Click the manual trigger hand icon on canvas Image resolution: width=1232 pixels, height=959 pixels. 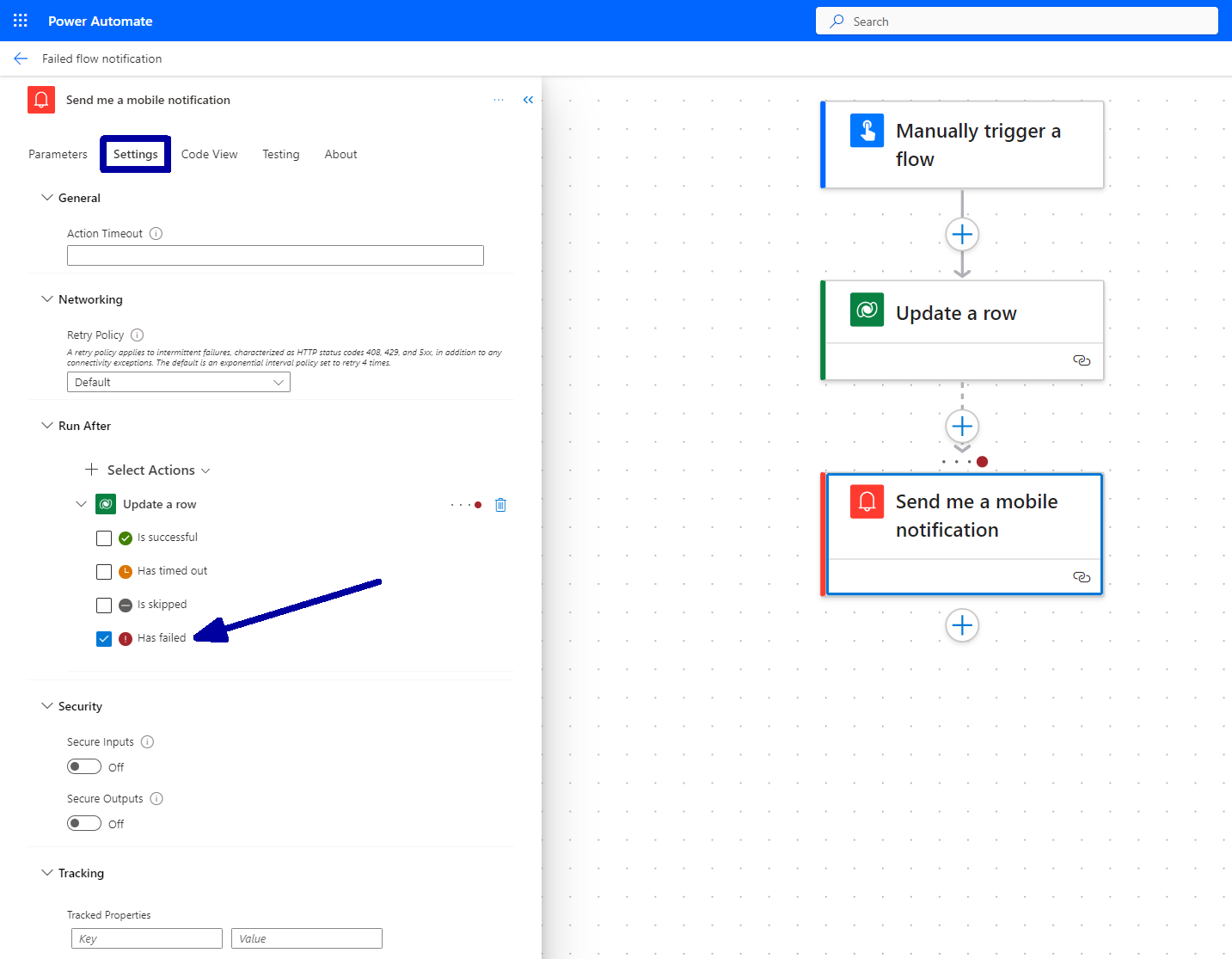pos(867,131)
